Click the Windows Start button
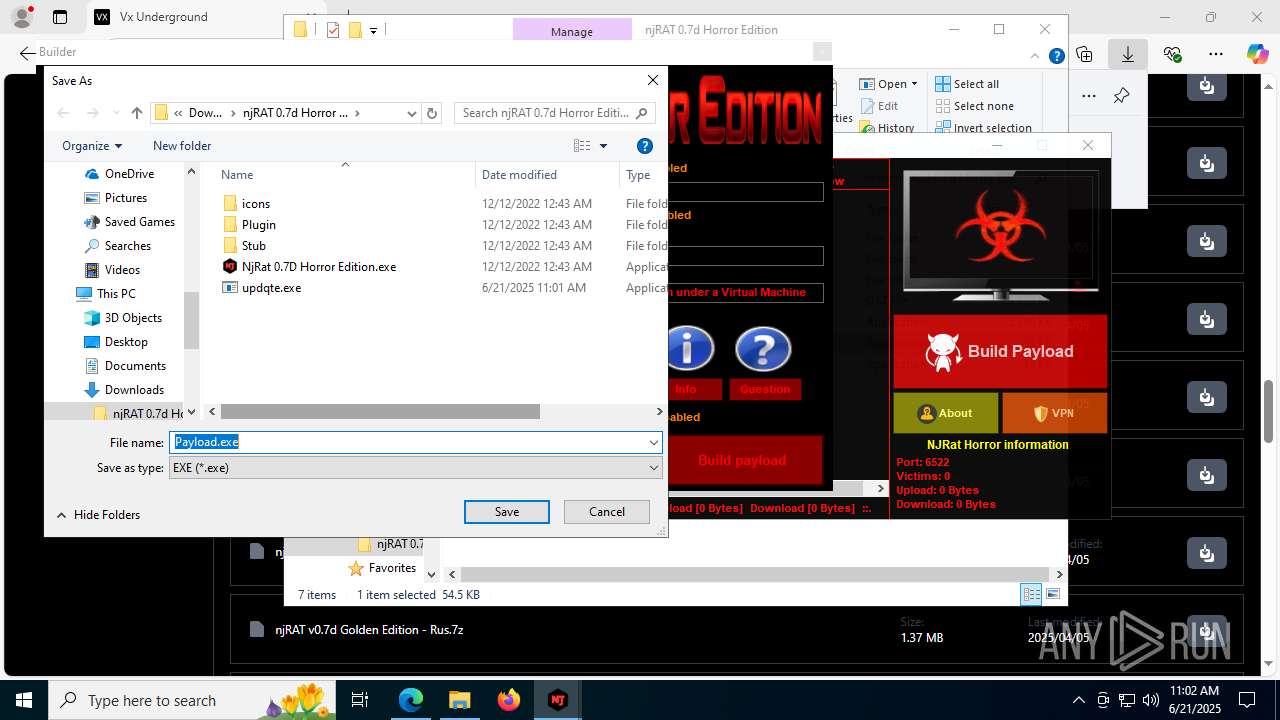 click(x=24, y=700)
